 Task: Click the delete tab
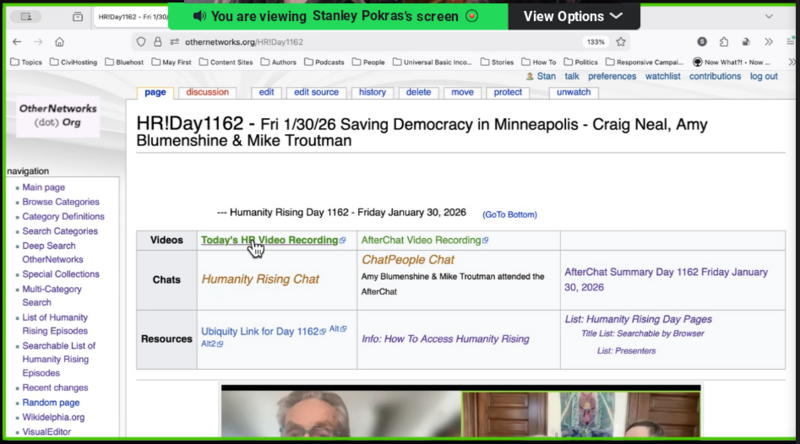tap(418, 92)
